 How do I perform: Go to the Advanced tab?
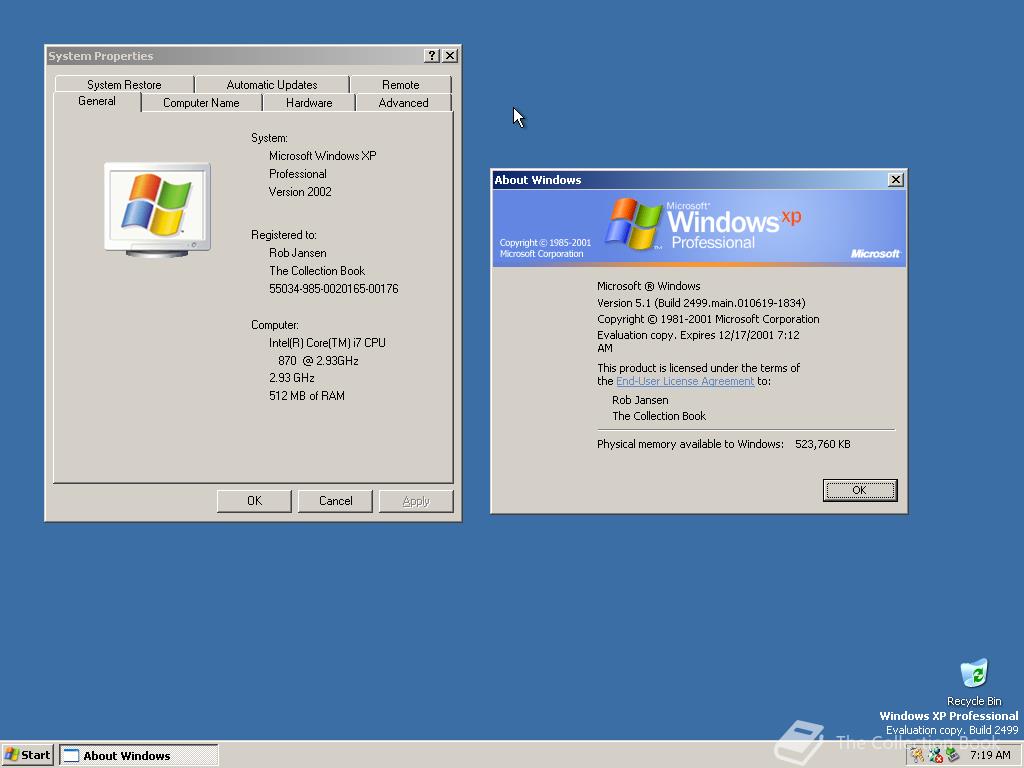pos(403,103)
